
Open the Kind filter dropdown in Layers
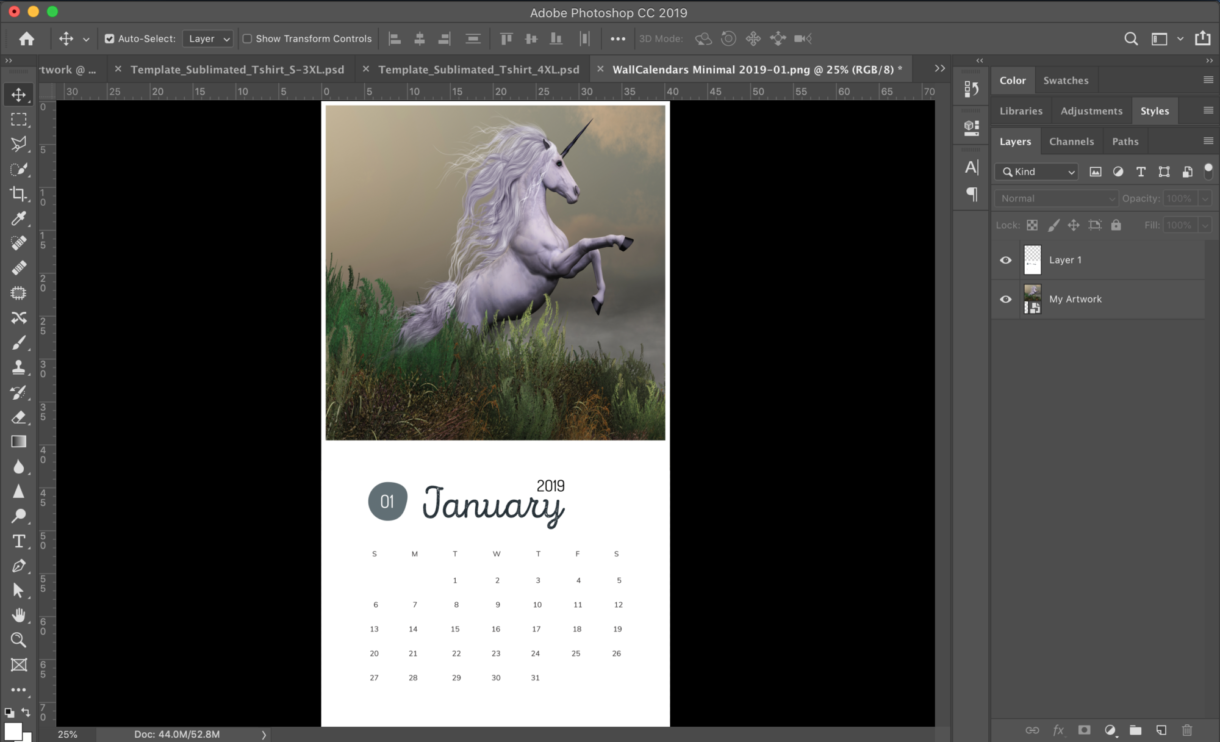tap(1035, 171)
